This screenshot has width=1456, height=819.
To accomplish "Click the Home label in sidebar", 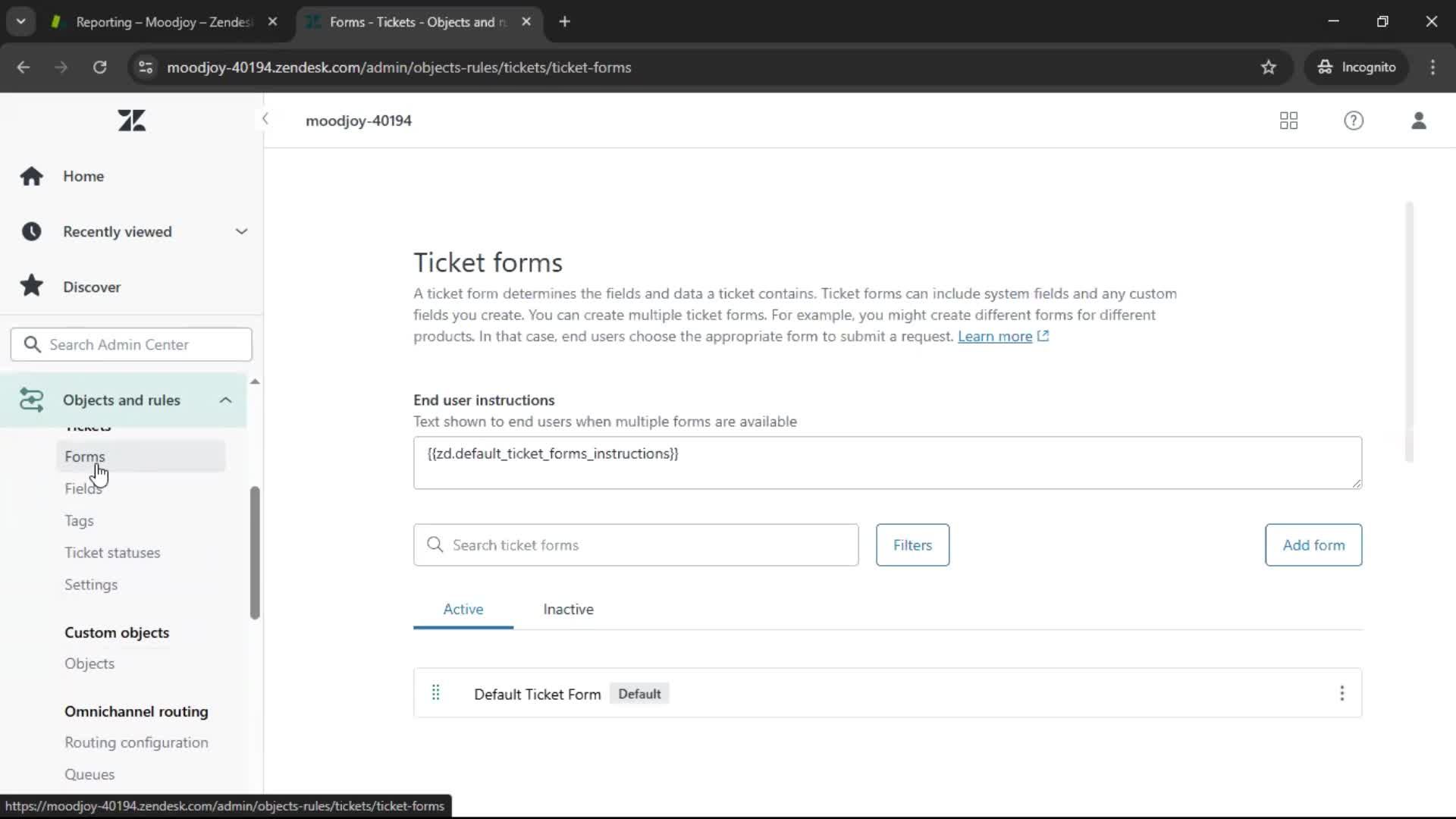I will pyautogui.click(x=83, y=176).
